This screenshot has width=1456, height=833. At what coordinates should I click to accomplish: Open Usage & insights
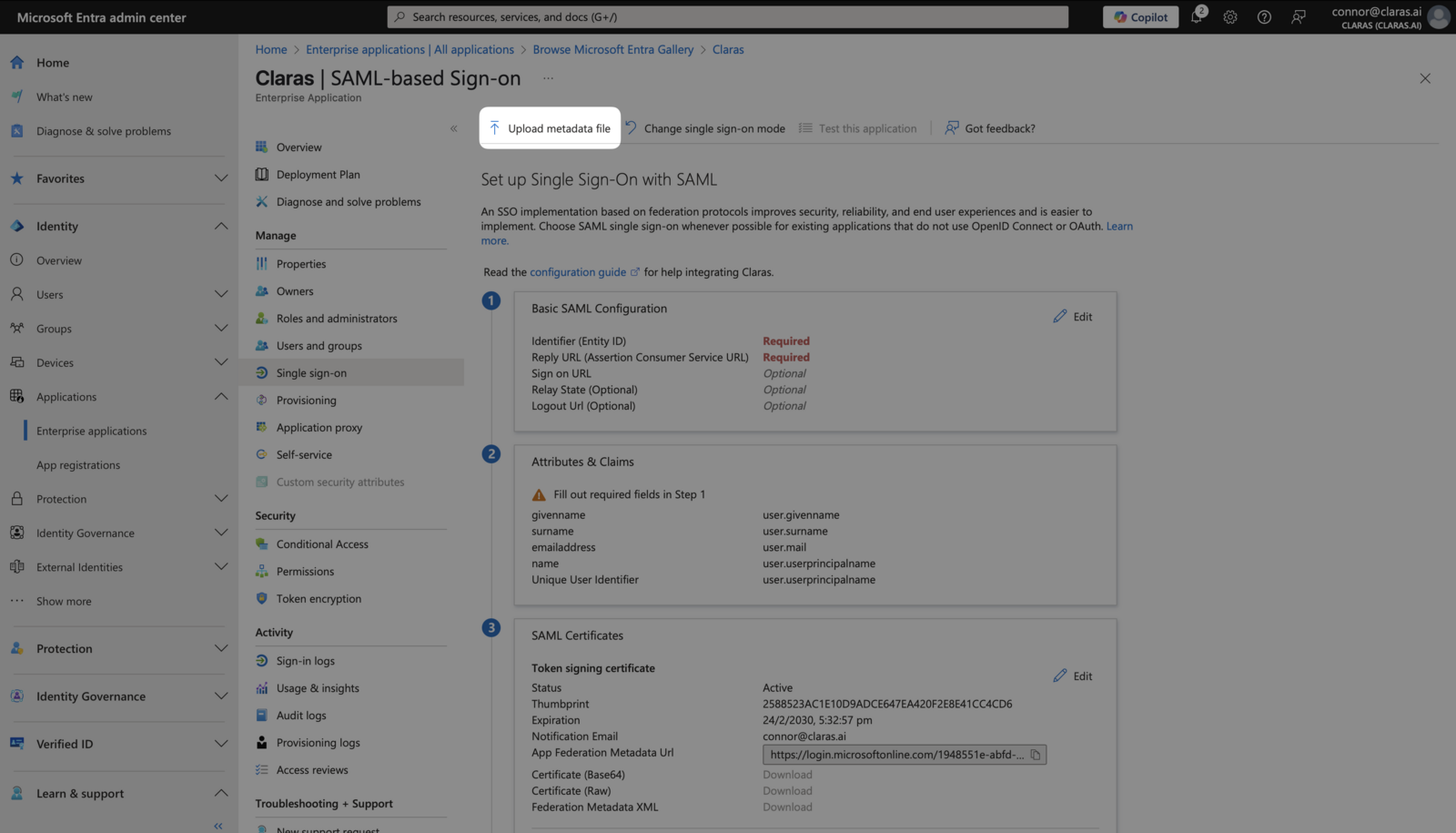coord(318,688)
